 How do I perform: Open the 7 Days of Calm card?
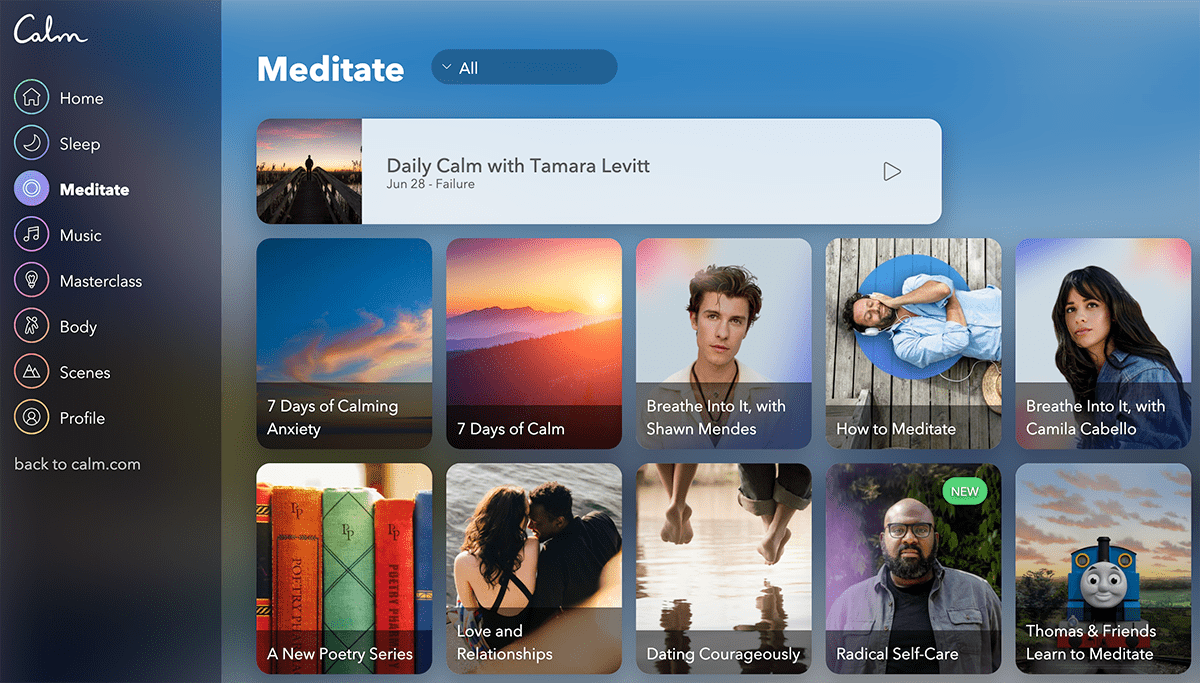pyautogui.click(x=534, y=343)
